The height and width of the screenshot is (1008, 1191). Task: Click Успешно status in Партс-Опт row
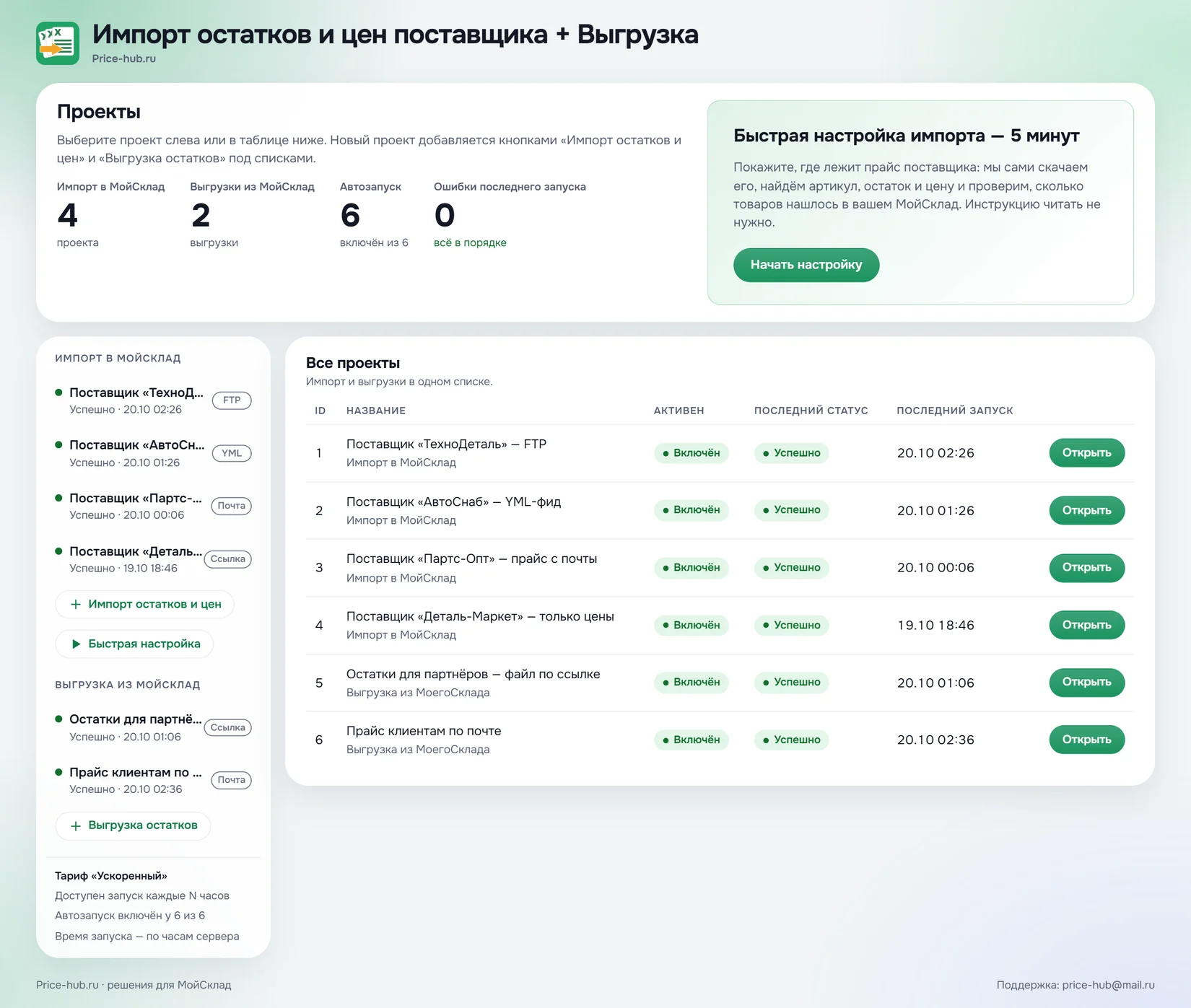coord(792,568)
